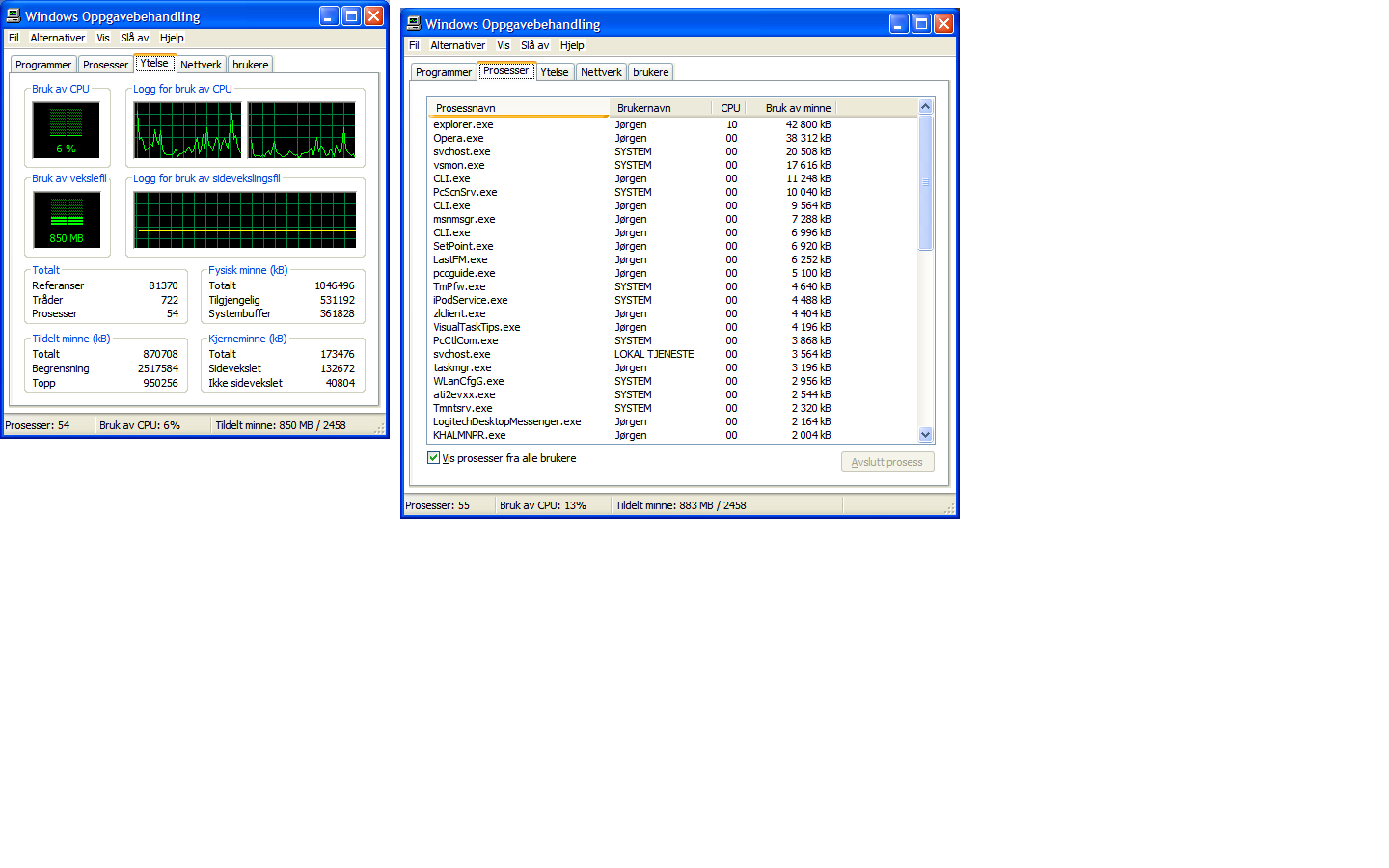
Task: Open the Fil menu in the process-list window
Action: [414, 45]
